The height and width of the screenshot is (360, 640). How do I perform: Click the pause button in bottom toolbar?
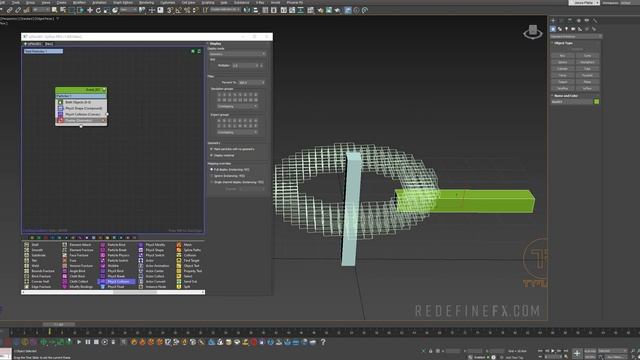(x=88, y=342)
